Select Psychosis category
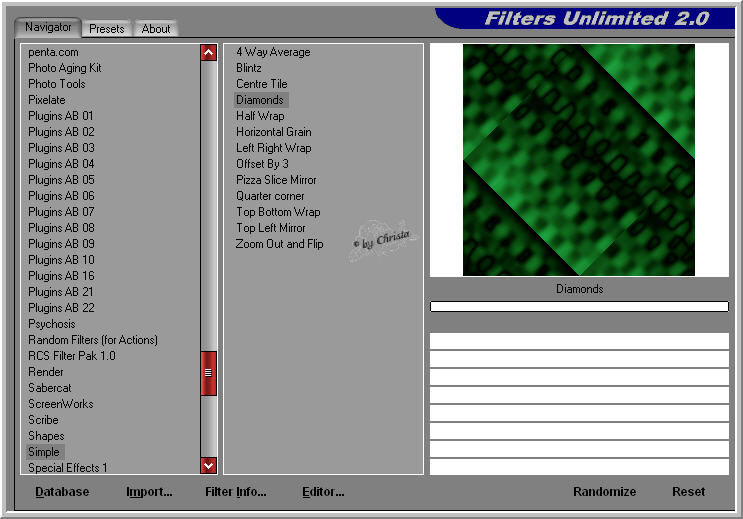The width and height of the screenshot is (743, 519). coord(52,324)
